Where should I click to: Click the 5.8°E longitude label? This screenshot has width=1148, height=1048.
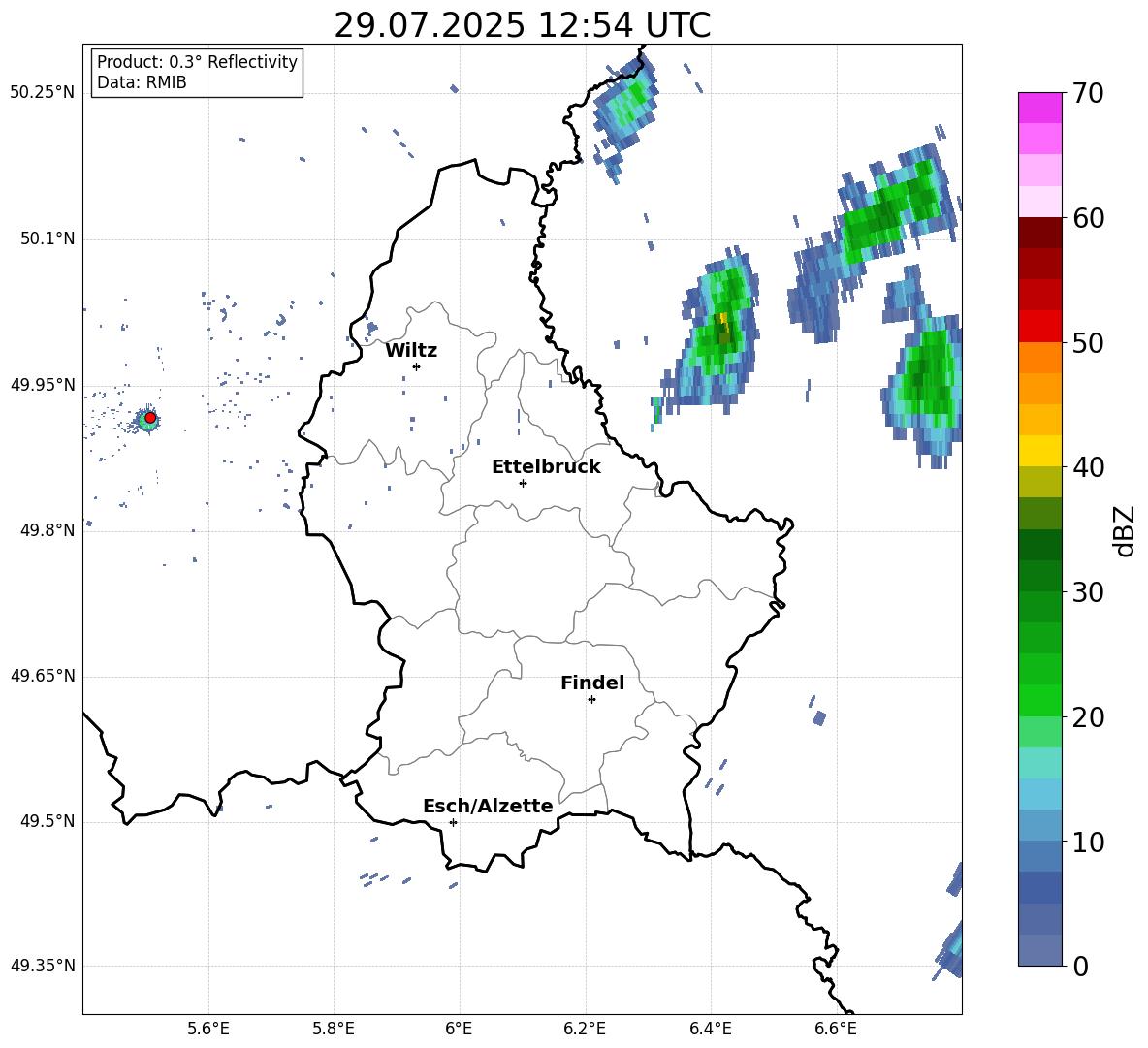(334, 1030)
